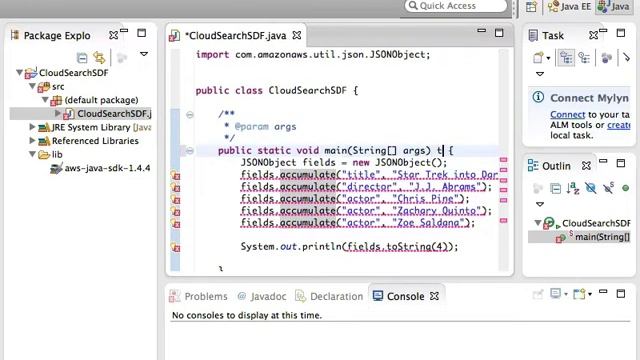Click bottom overview ruler error mark
640x360 pixels.
pyautogui.click(x=504, y=220)
